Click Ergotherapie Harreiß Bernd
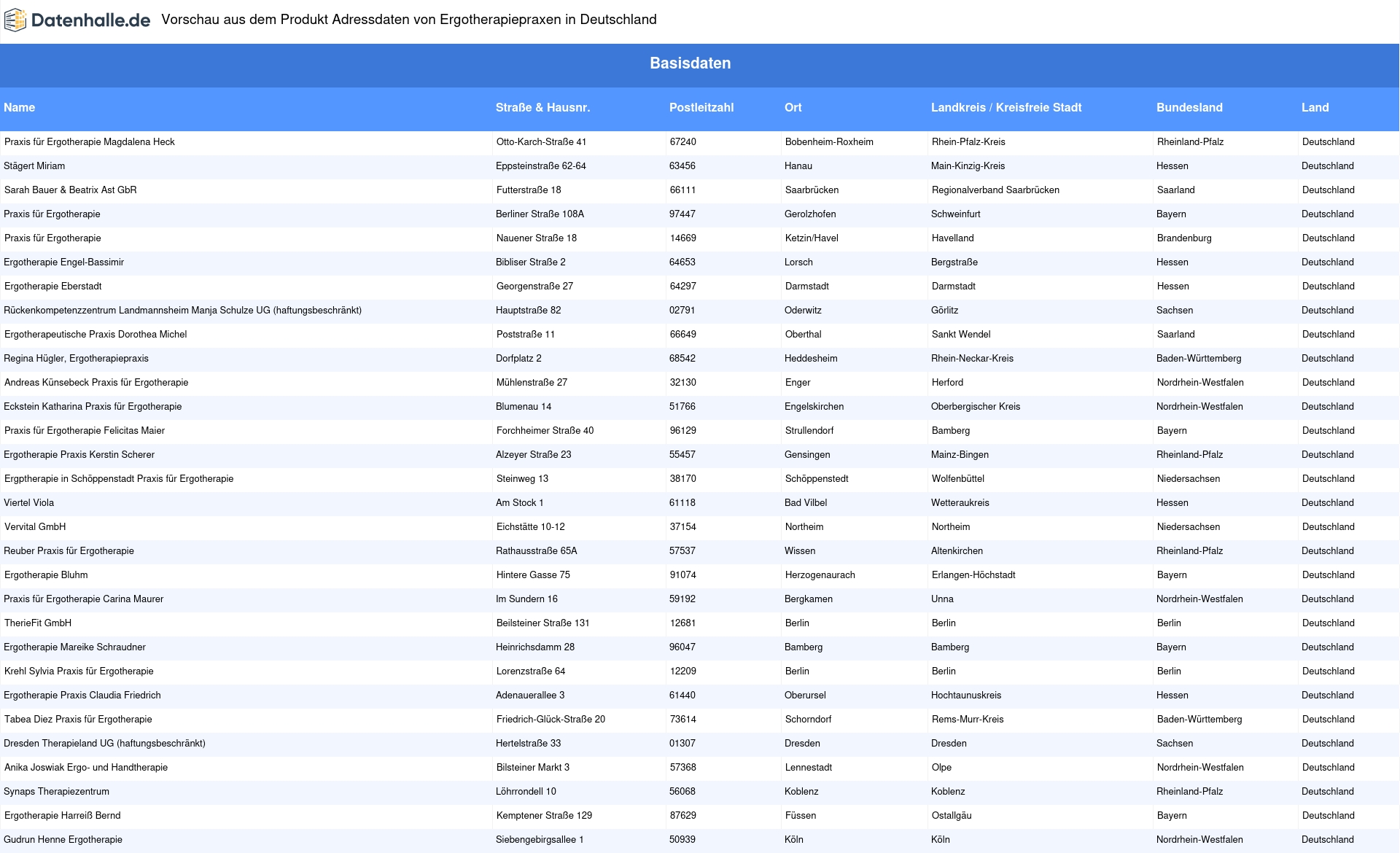 [63, 816]
